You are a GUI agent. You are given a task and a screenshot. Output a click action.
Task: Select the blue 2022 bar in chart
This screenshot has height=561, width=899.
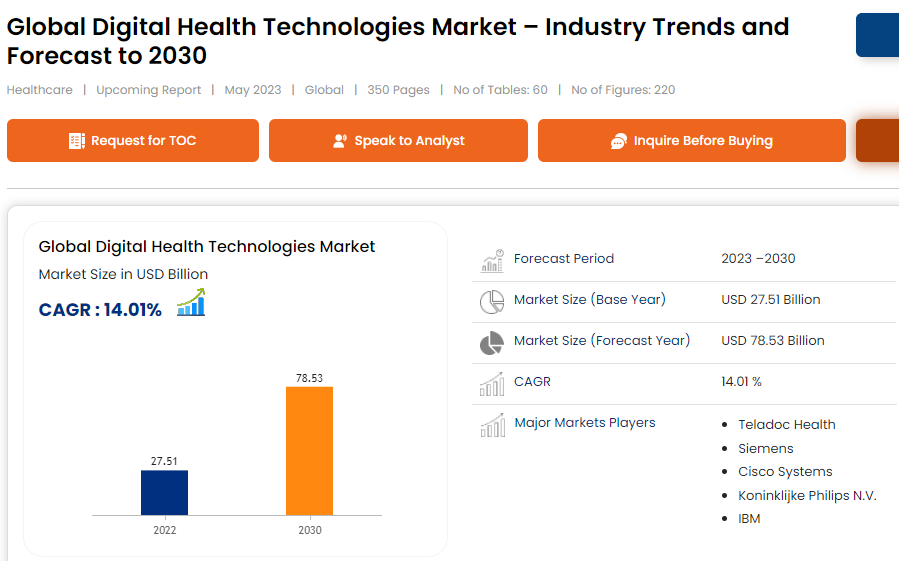click(164, 492)
